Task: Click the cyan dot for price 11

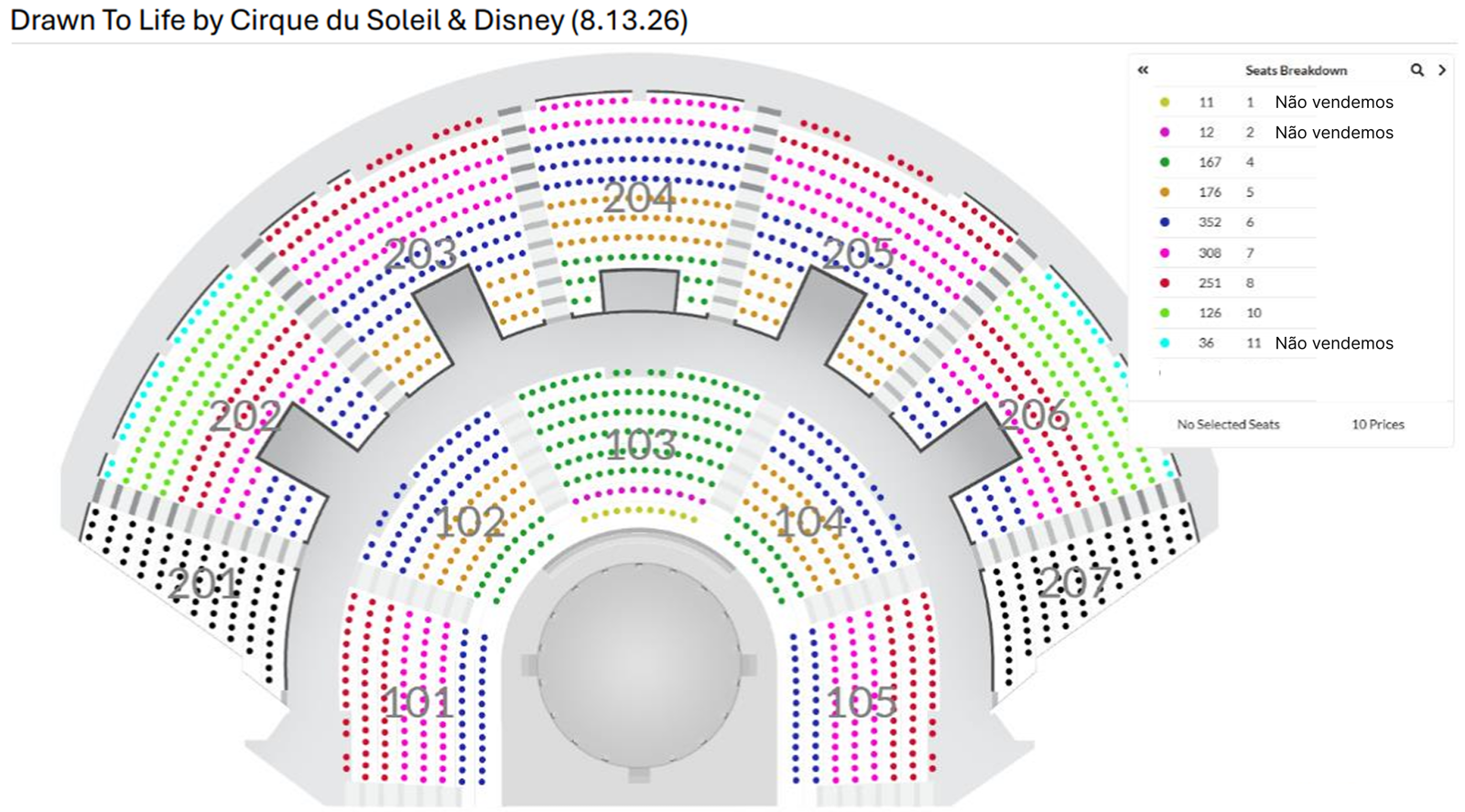Action: click(1165, 343)
